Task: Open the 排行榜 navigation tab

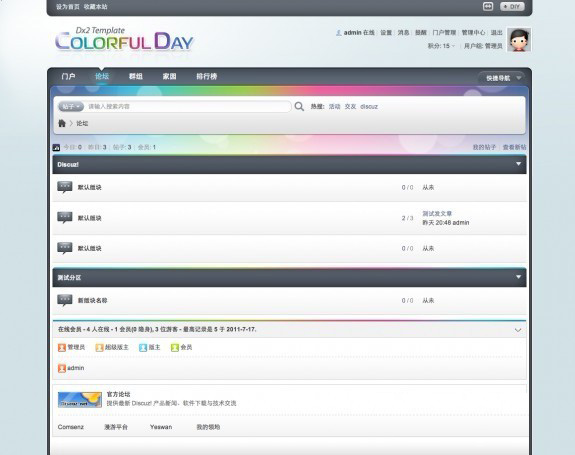Action: point(207,76)
